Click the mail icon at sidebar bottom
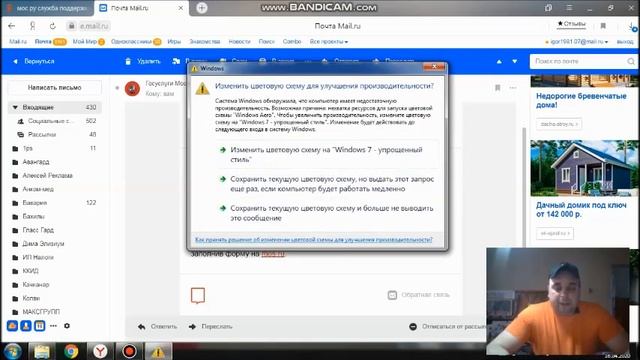 click(12, 326)
